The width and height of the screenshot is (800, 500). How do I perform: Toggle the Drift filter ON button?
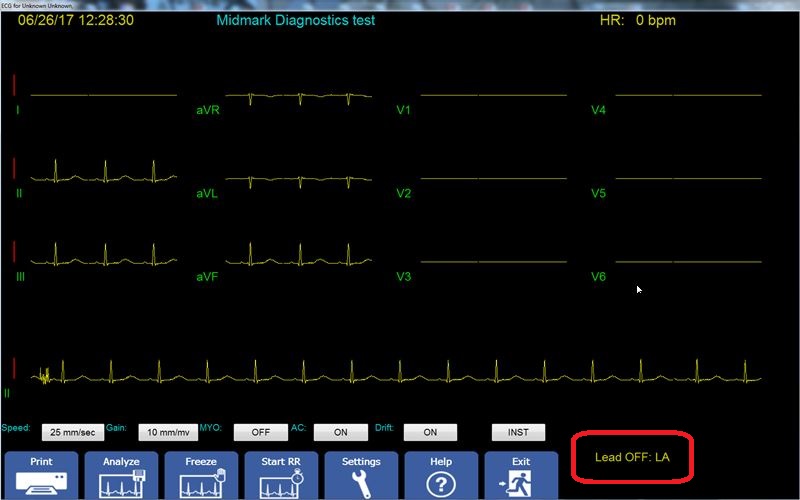430,432
